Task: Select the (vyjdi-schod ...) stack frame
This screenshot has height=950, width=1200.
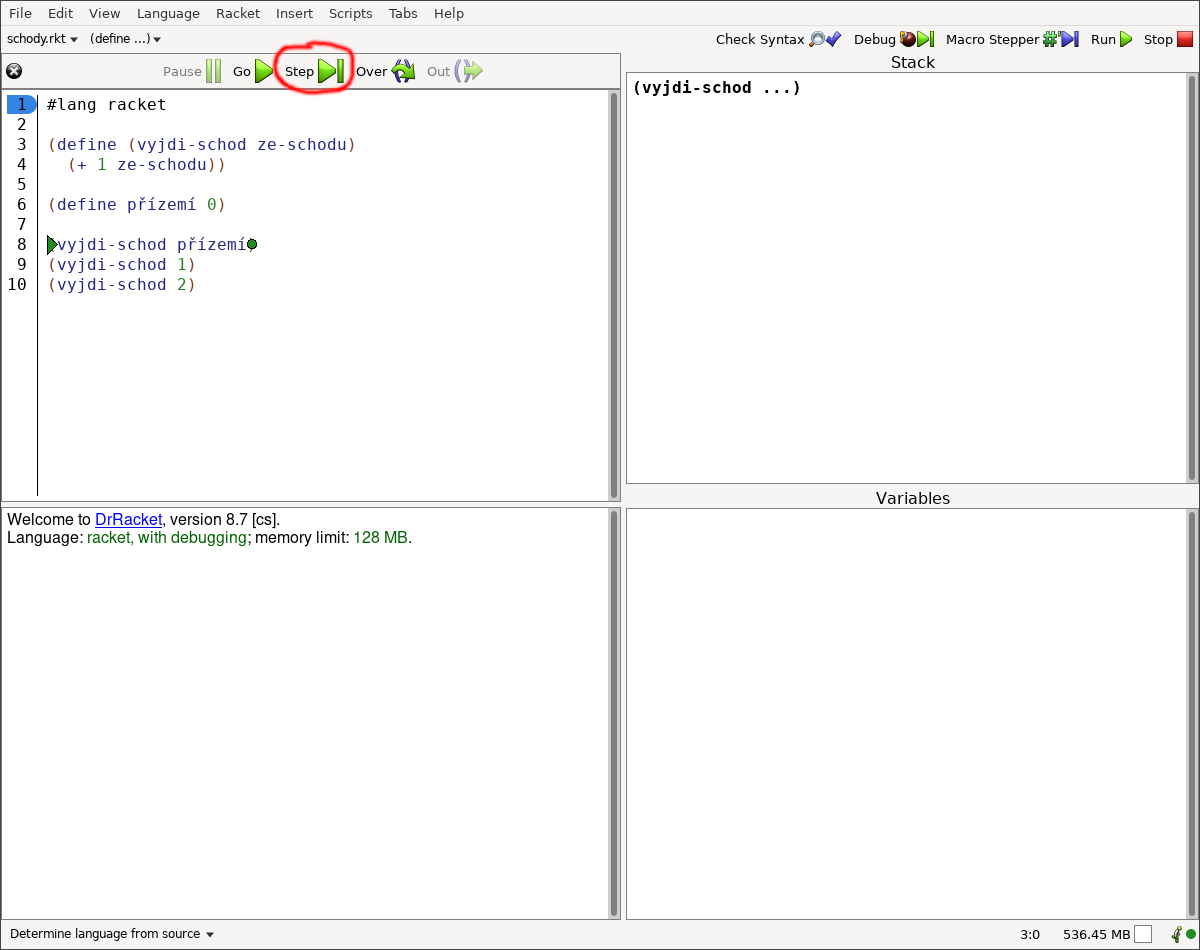Action: point(716,88)
